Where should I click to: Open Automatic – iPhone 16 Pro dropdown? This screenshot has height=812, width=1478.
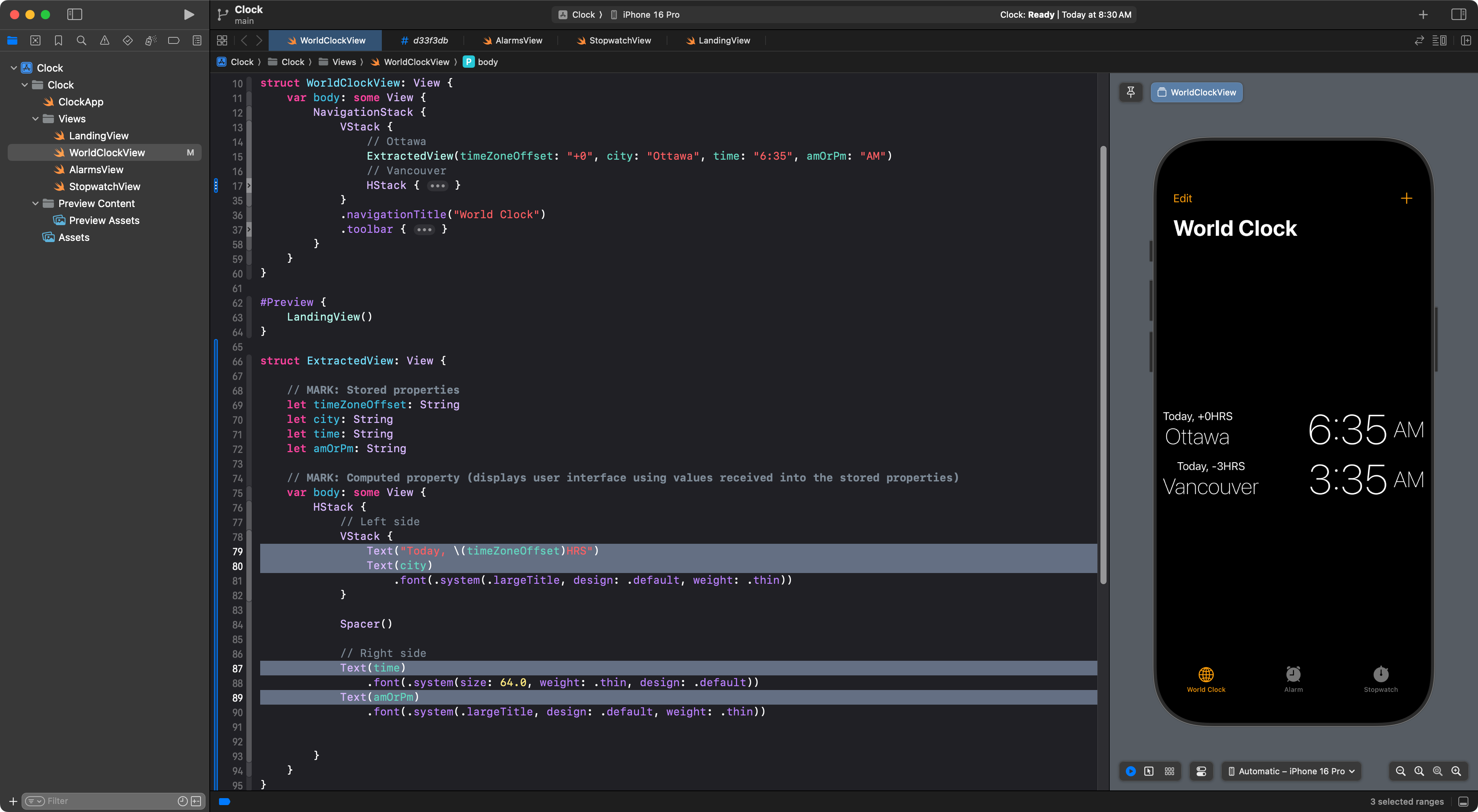point(1291,771)
